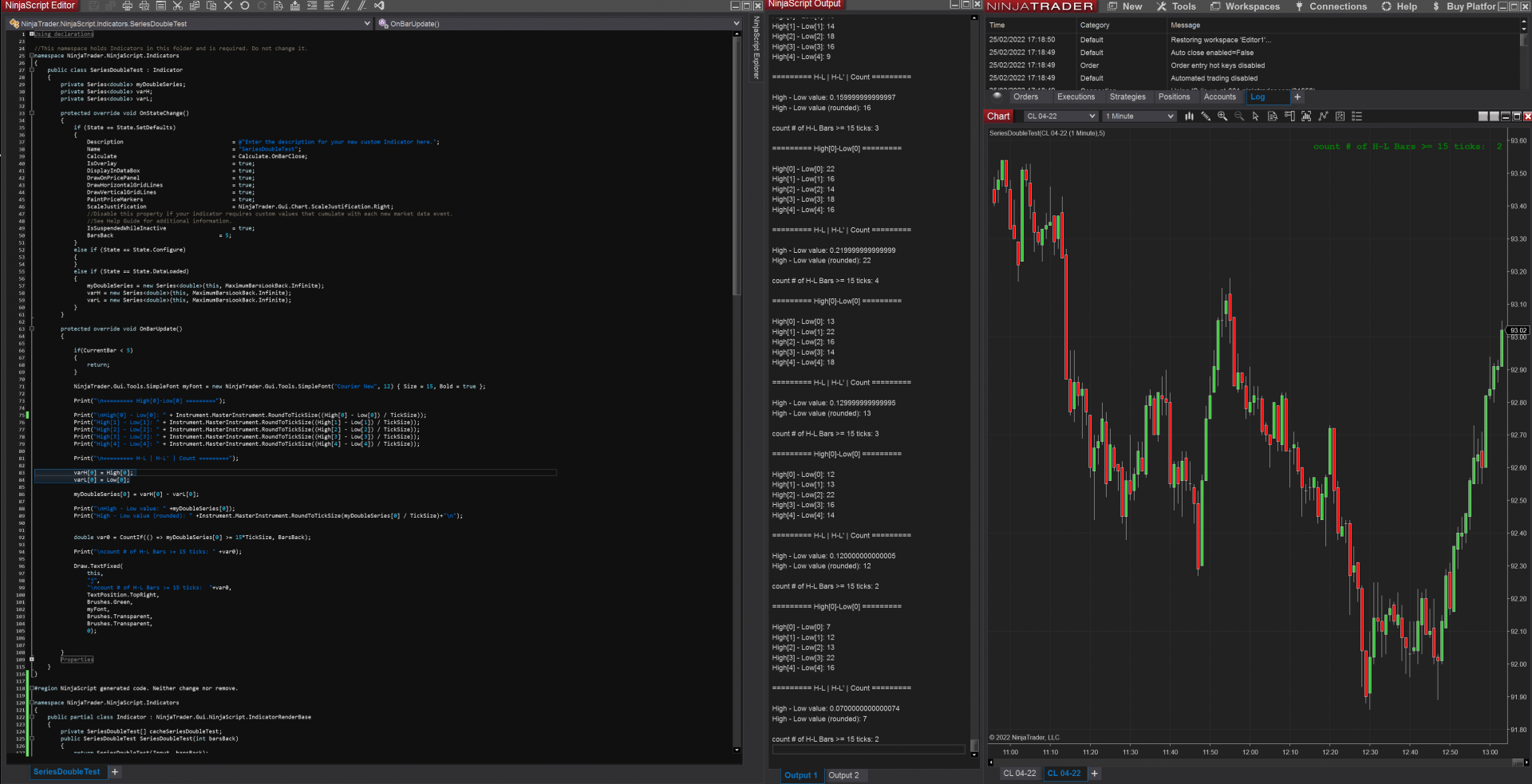Add a new chart tab

pyautogui.click(x=1095, y=774)
